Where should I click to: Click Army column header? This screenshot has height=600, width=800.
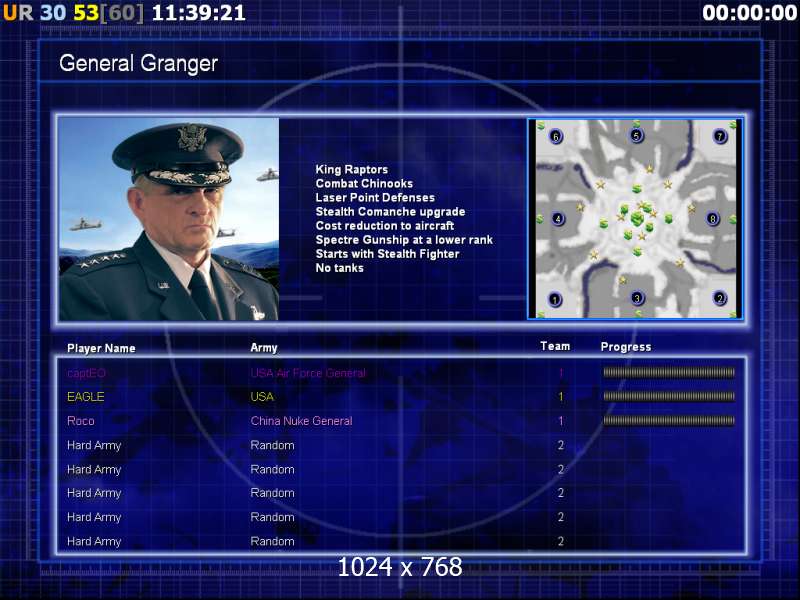(264, 348)
